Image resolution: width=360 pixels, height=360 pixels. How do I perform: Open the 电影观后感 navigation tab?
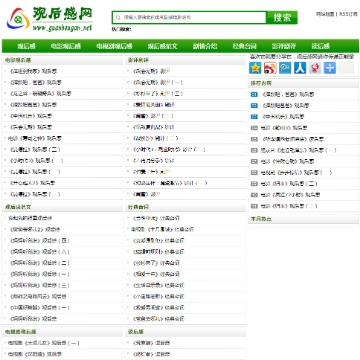66,46
